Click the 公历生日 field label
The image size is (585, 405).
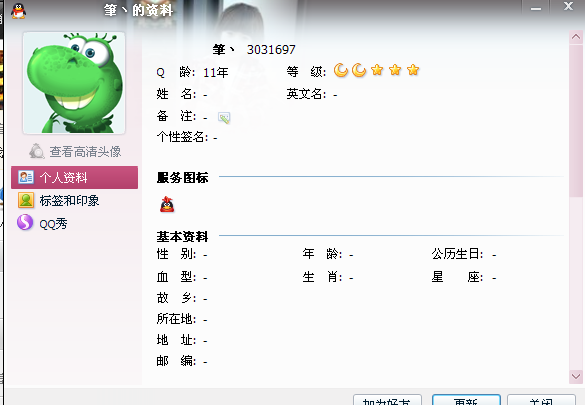tap(457, 254)
